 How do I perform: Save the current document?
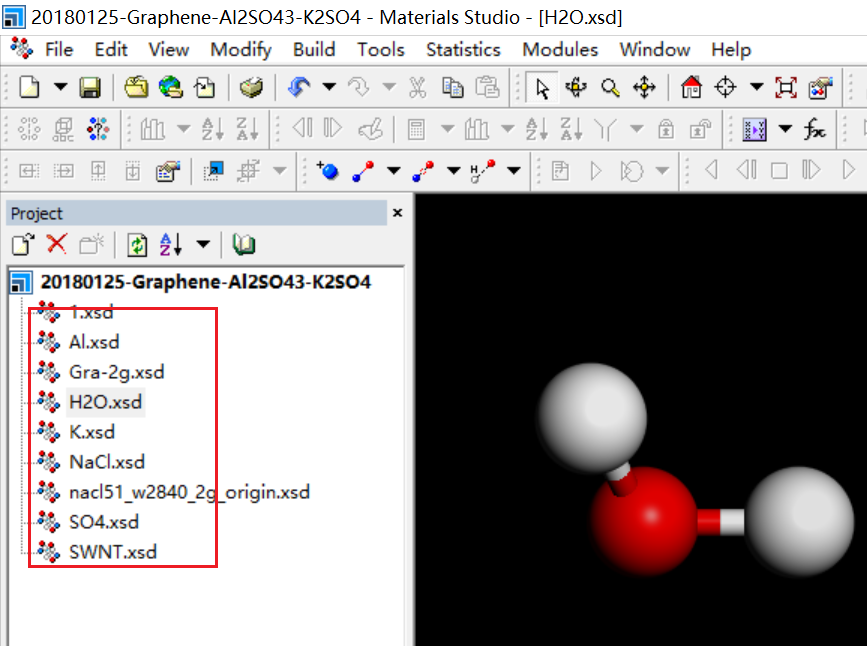tap(90, 87)
